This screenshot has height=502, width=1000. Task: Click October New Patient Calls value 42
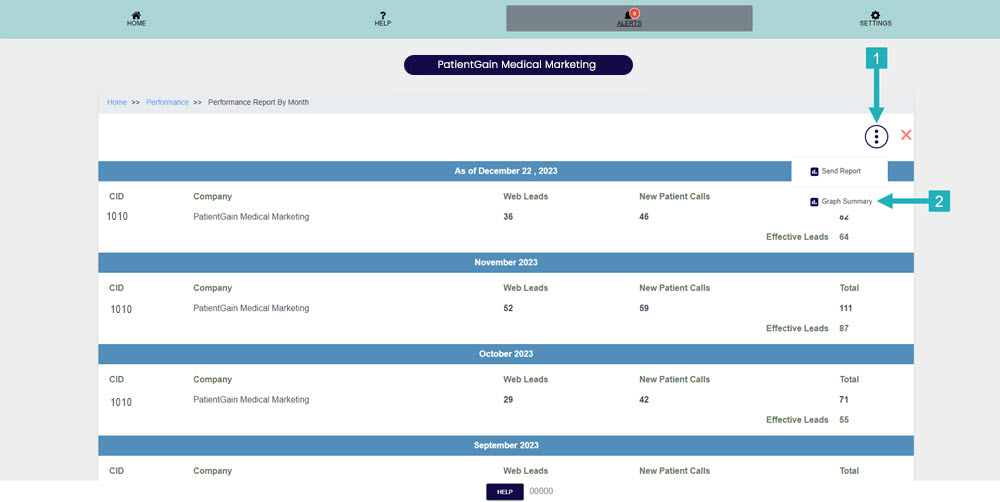643,400
